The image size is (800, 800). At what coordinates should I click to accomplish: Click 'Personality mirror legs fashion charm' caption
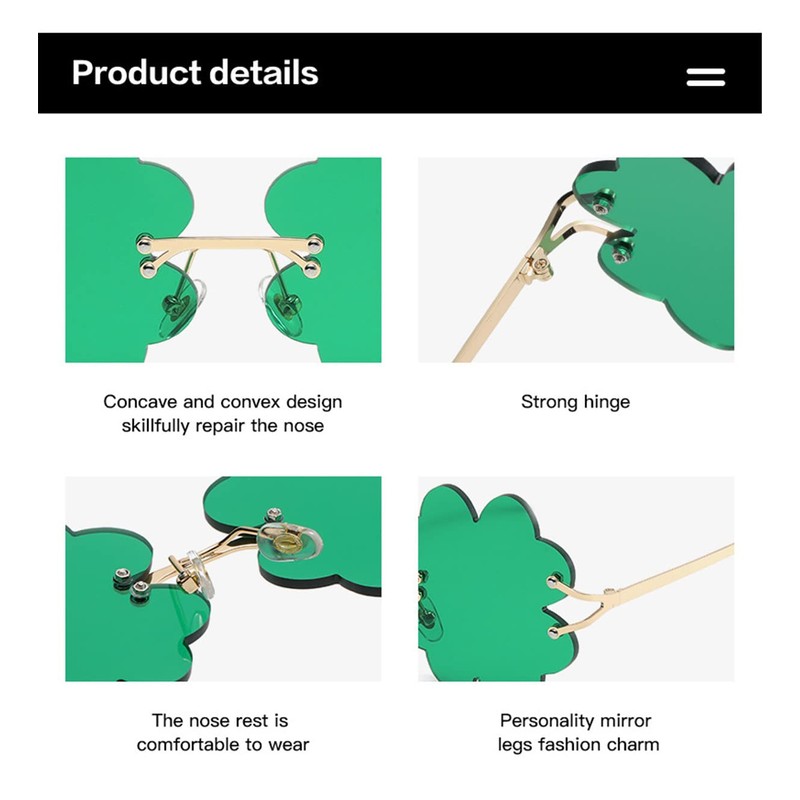(x=578, y=732)
